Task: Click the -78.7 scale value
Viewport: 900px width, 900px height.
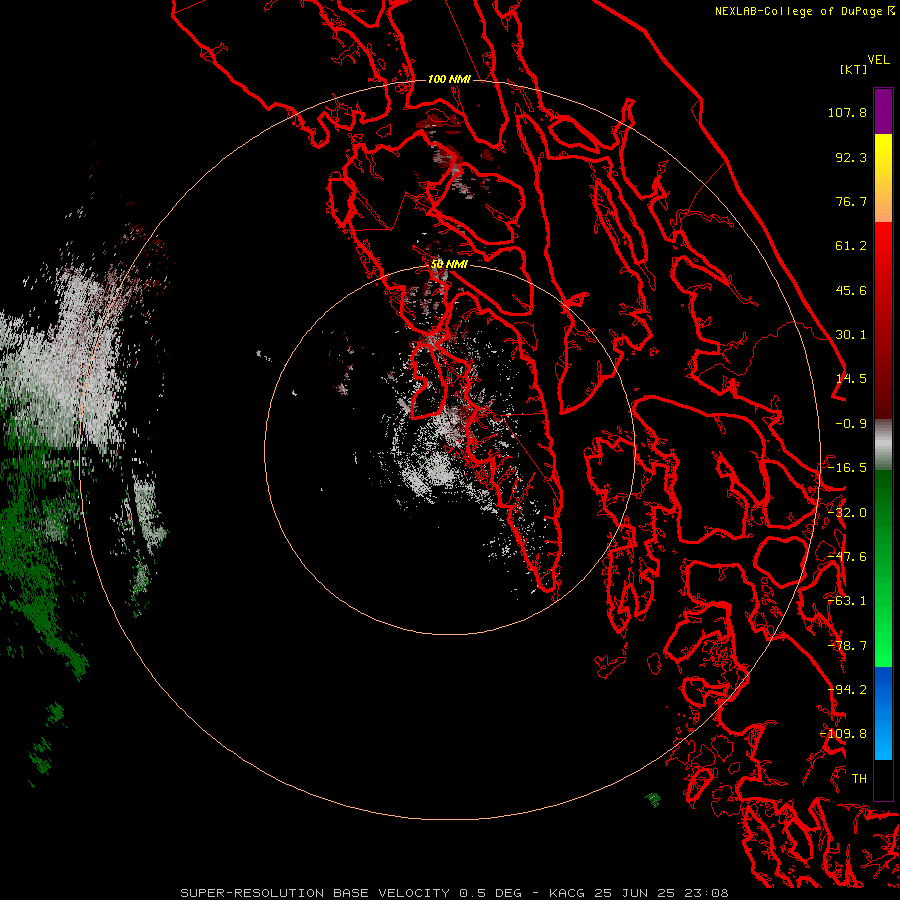Action: tap(847, 646)
